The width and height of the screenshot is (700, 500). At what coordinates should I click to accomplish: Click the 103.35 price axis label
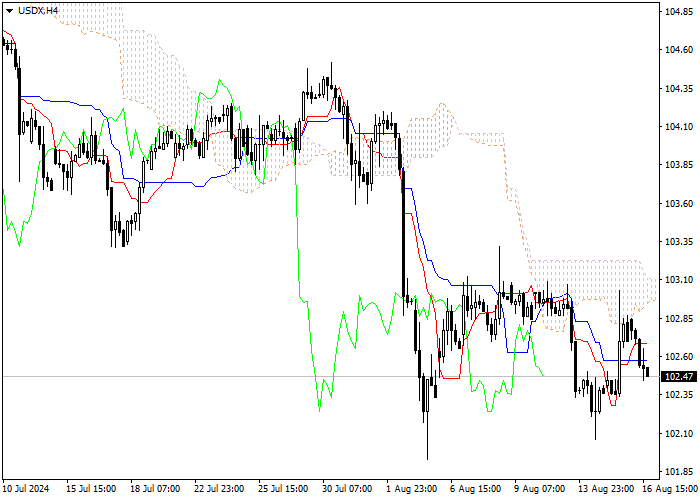point(679,242)
